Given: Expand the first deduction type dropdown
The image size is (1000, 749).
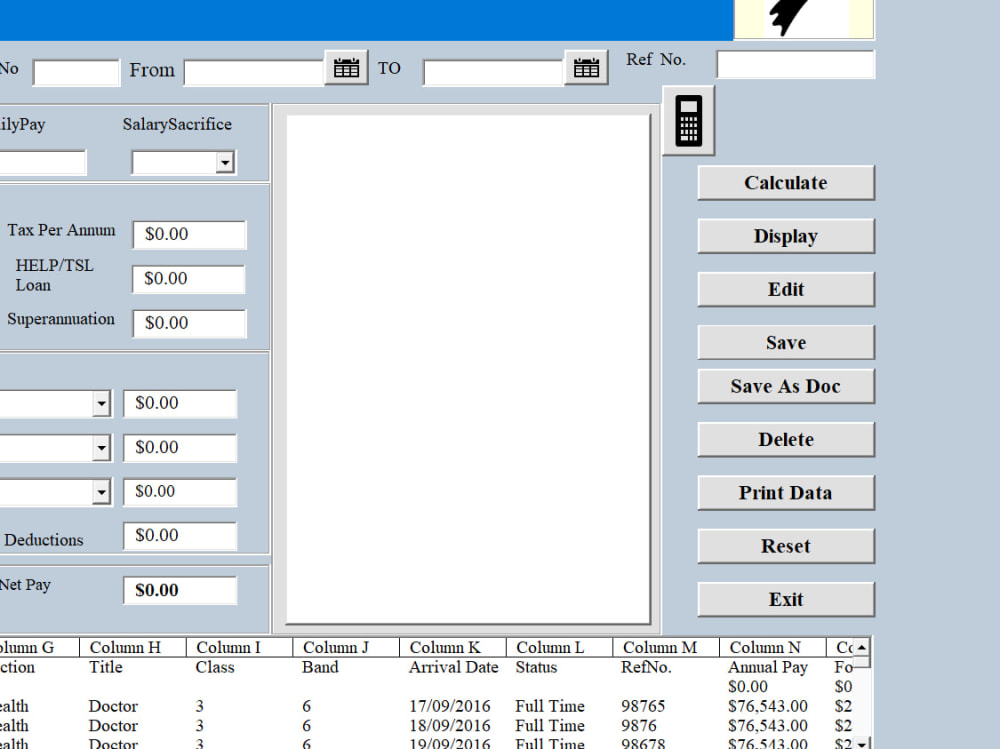Looking at the screenshot, I should coord(101,403).
